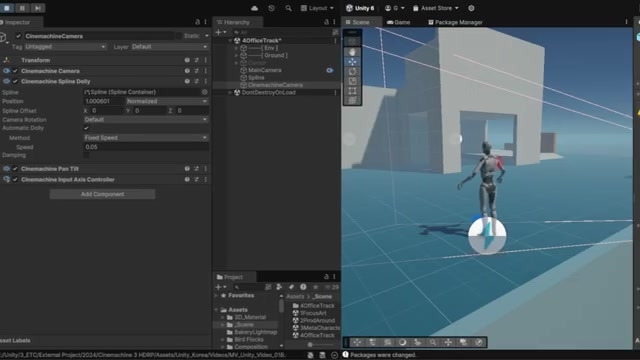Select the Hand view tool

coord(352,52)
